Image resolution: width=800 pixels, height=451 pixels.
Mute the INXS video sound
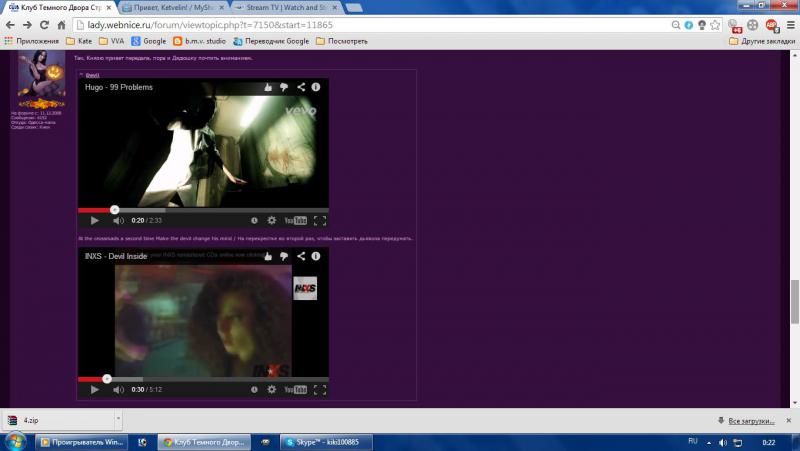point(118,389)
